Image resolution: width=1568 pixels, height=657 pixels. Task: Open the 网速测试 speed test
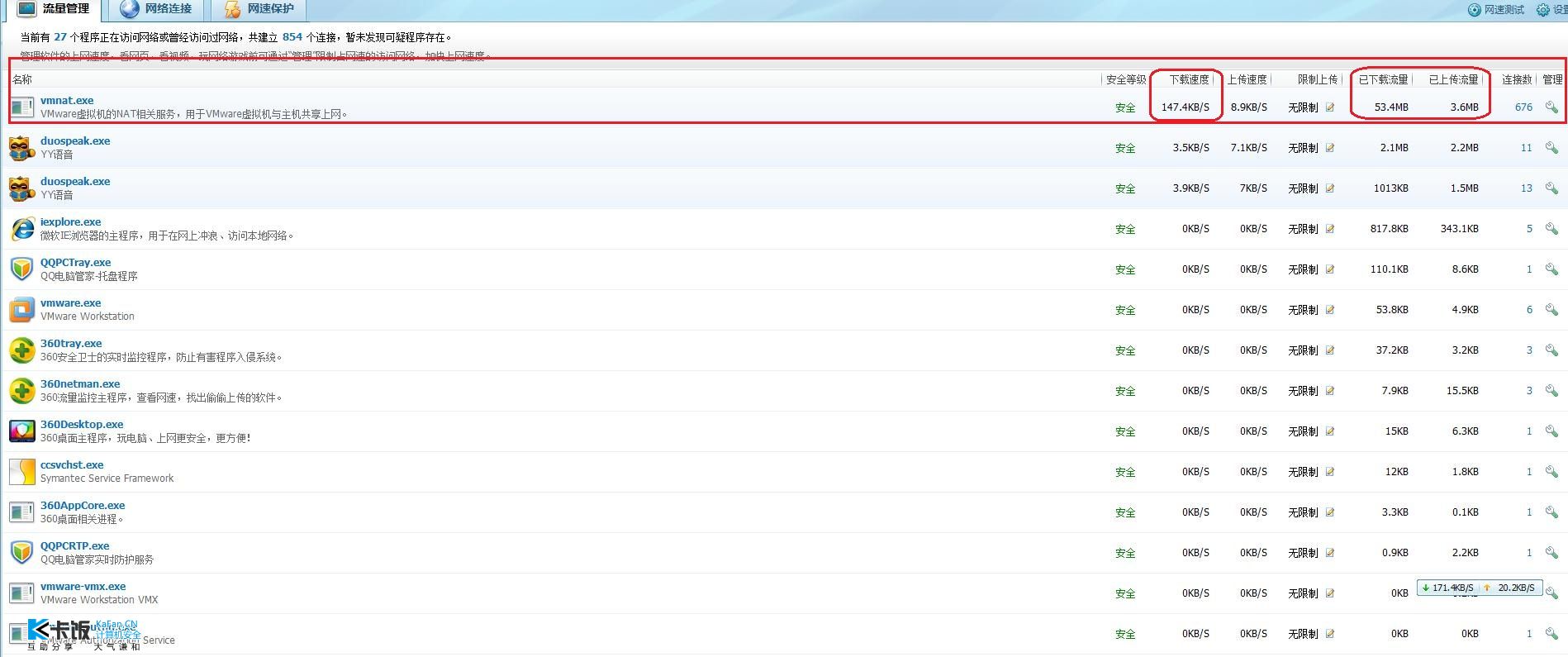(1496, 10)
